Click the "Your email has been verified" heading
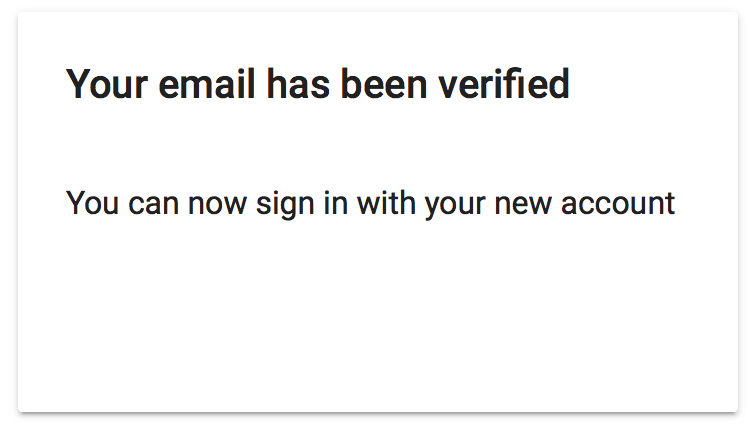756x430 pixels. [x=318, y=84]
